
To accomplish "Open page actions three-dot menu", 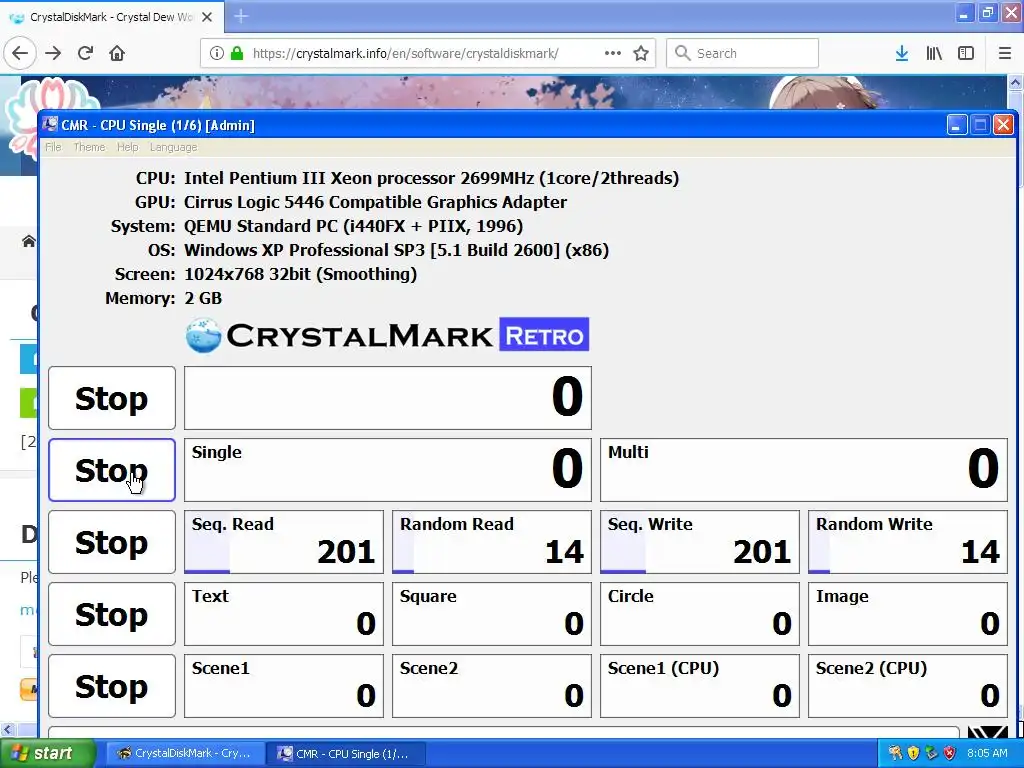I will [613, 53].
